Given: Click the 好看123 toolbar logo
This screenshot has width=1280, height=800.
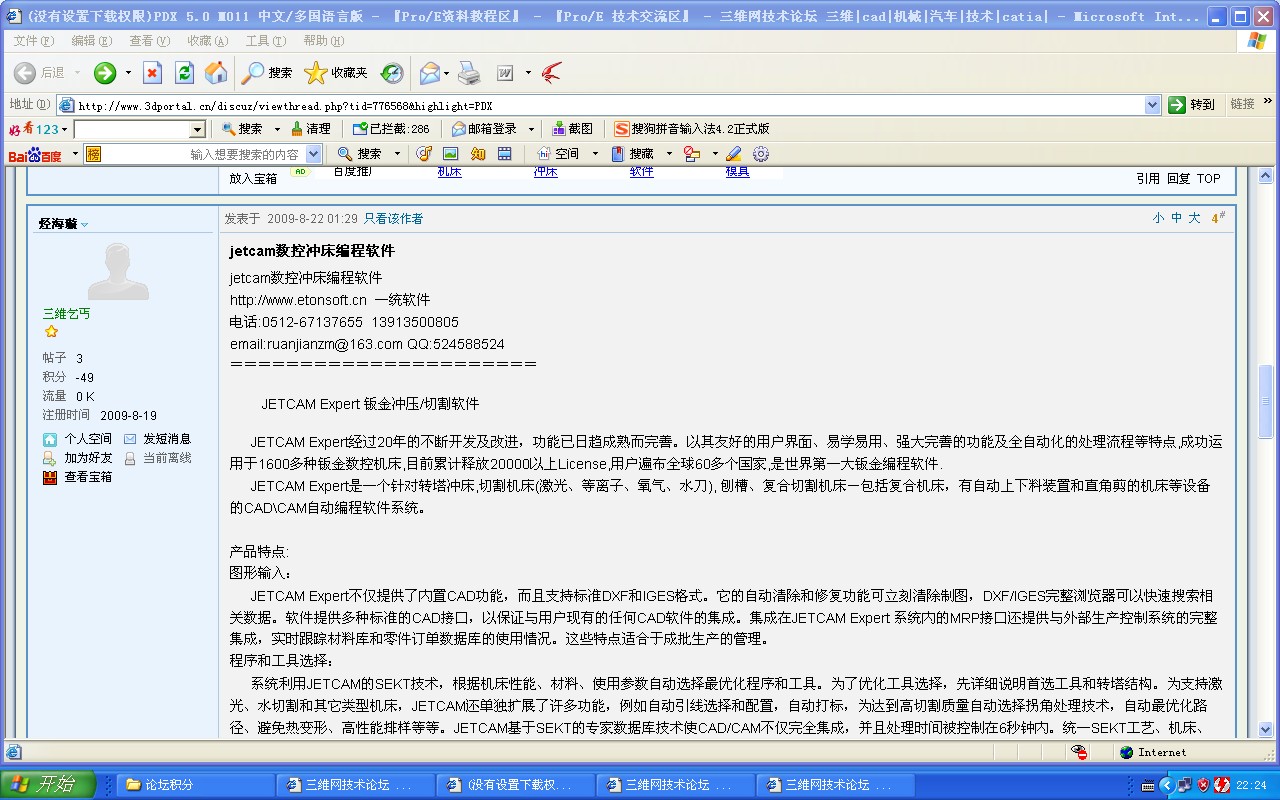Looking at the screenshot, I should [x=35, y=129].
